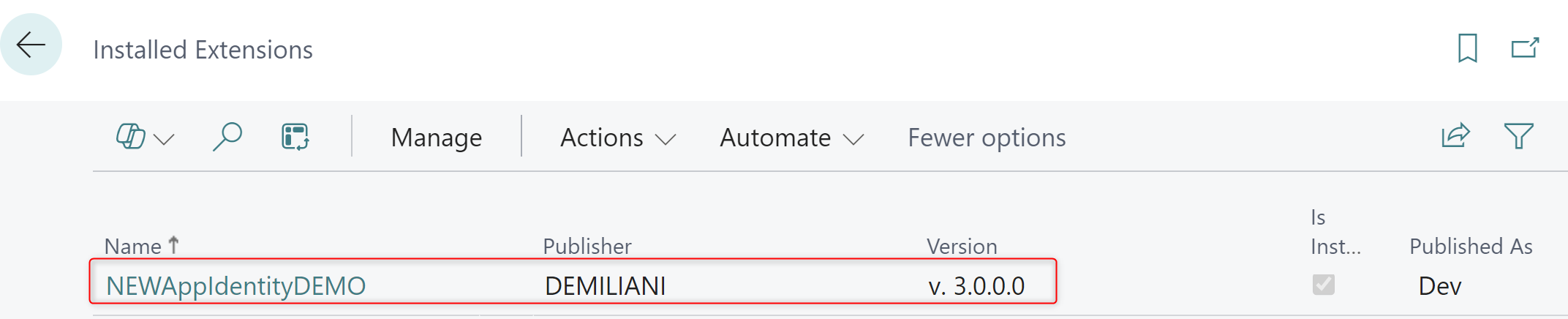This screenshot has height=319, width=1568.
Task: Click the share icon
Action: pyautogui.click(x=1455, y=136)
